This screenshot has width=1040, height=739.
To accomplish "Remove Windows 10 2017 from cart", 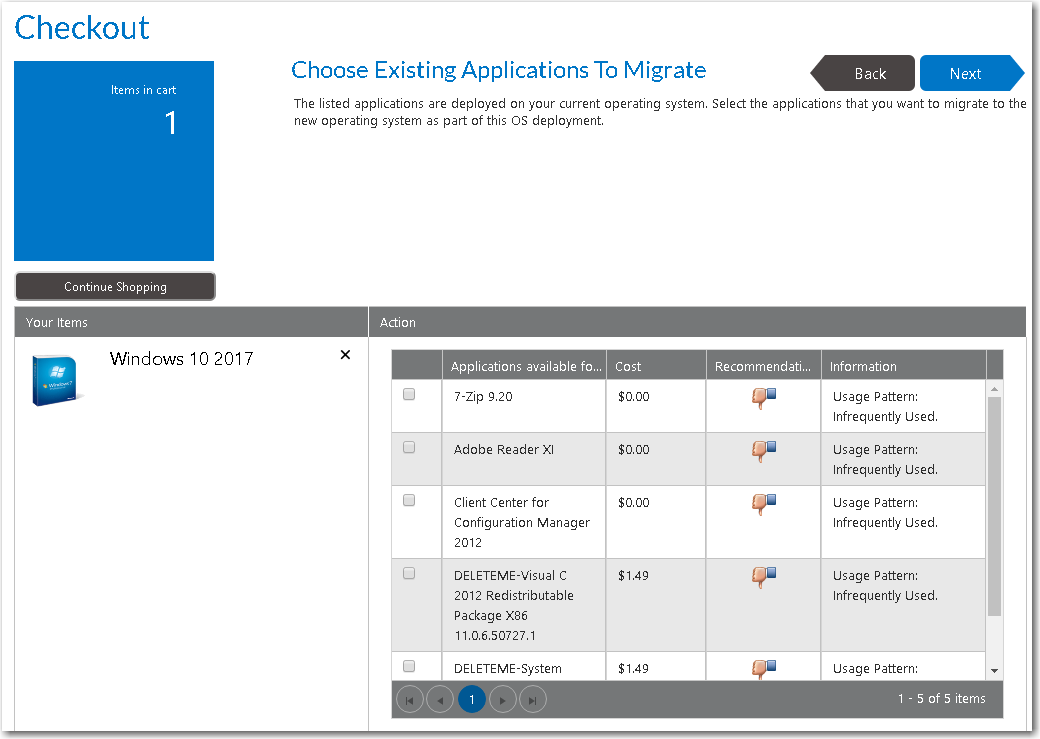I will (345, 355).
